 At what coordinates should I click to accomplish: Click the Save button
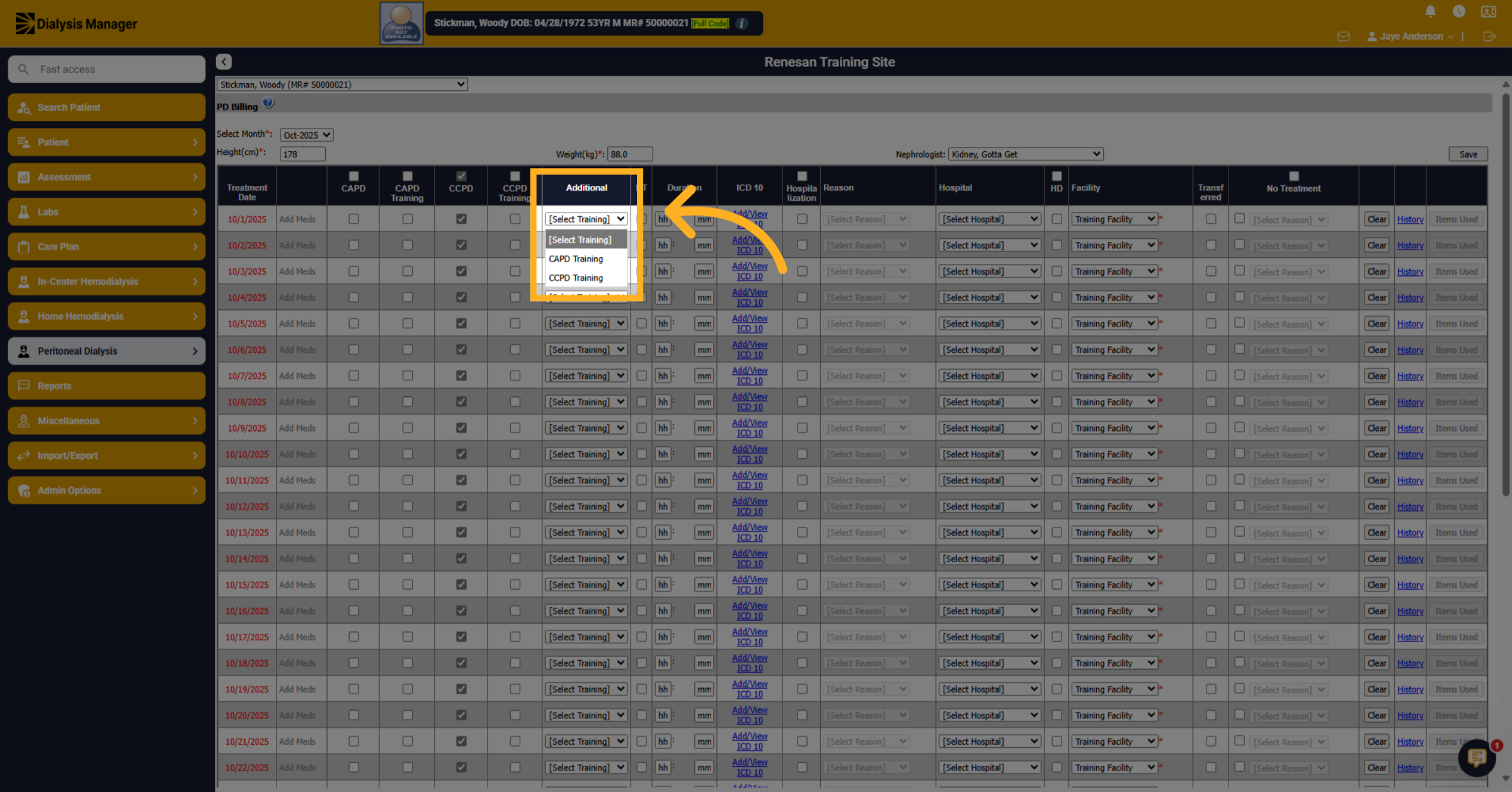[1468, 154]
